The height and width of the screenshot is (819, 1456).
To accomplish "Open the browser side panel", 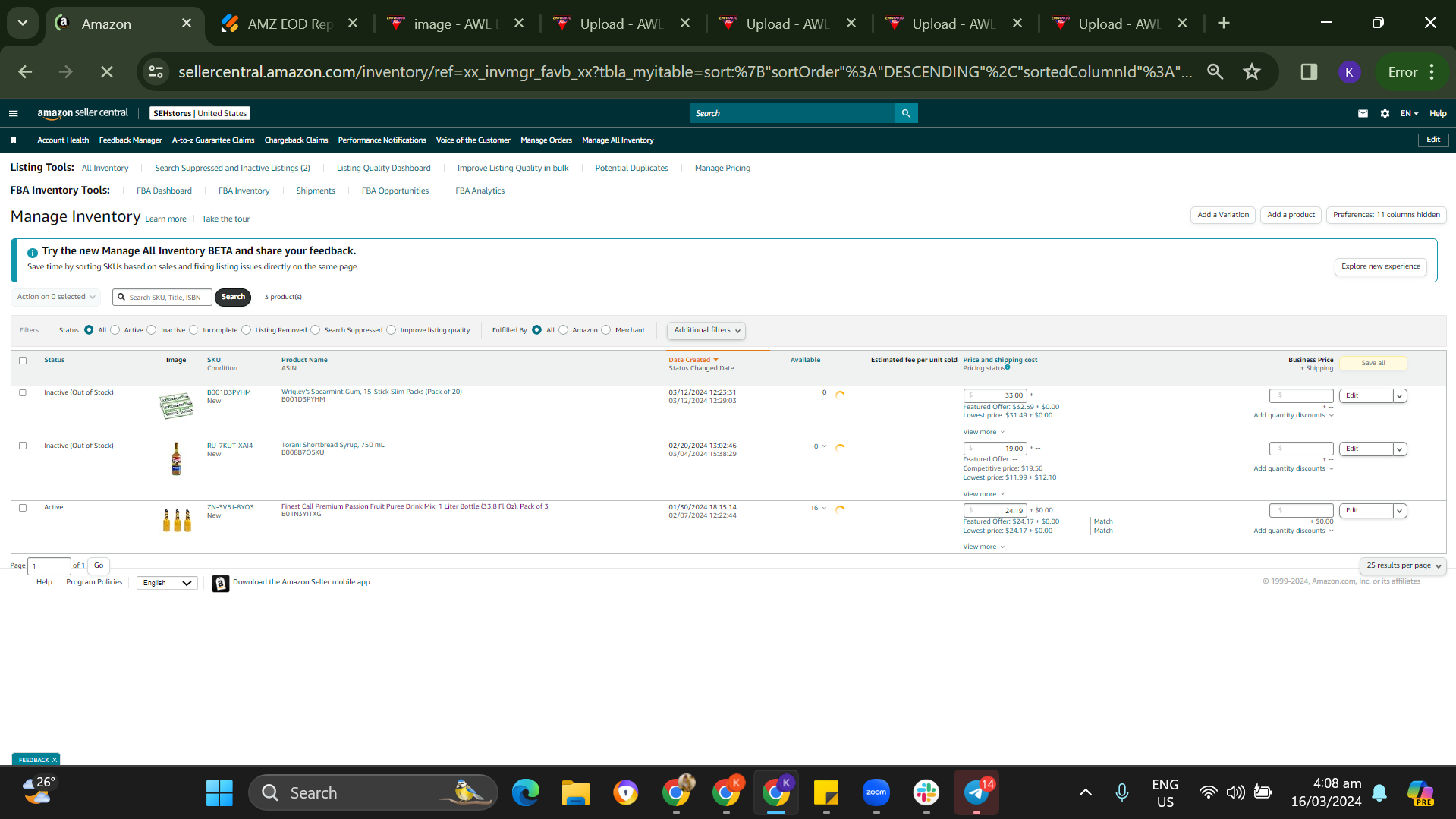I will coord(1309,71).
